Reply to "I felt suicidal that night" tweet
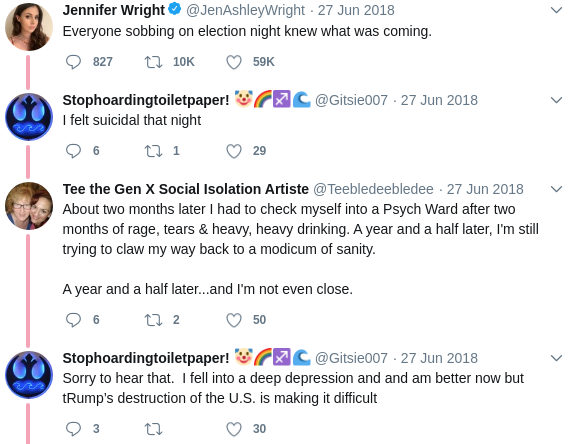This screenshot has height=444, width=572. [x=73, y=151]
